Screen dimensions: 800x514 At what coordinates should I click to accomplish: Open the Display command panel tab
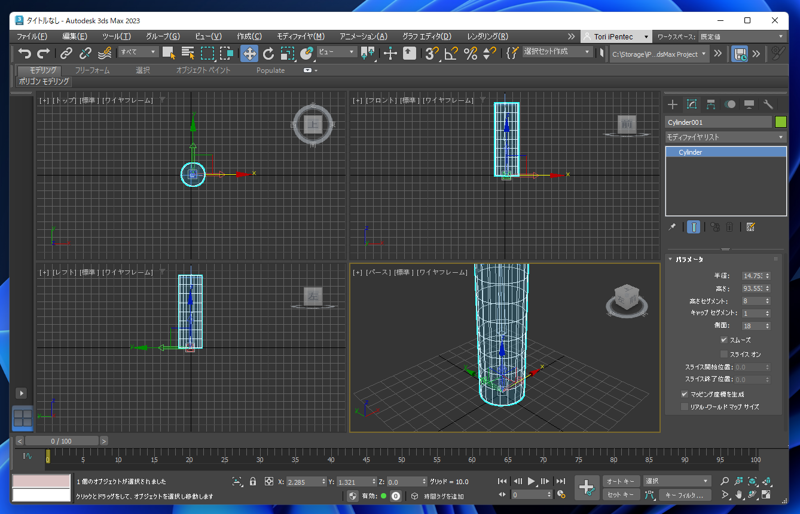pyautogui.click(x=749, y=105)
